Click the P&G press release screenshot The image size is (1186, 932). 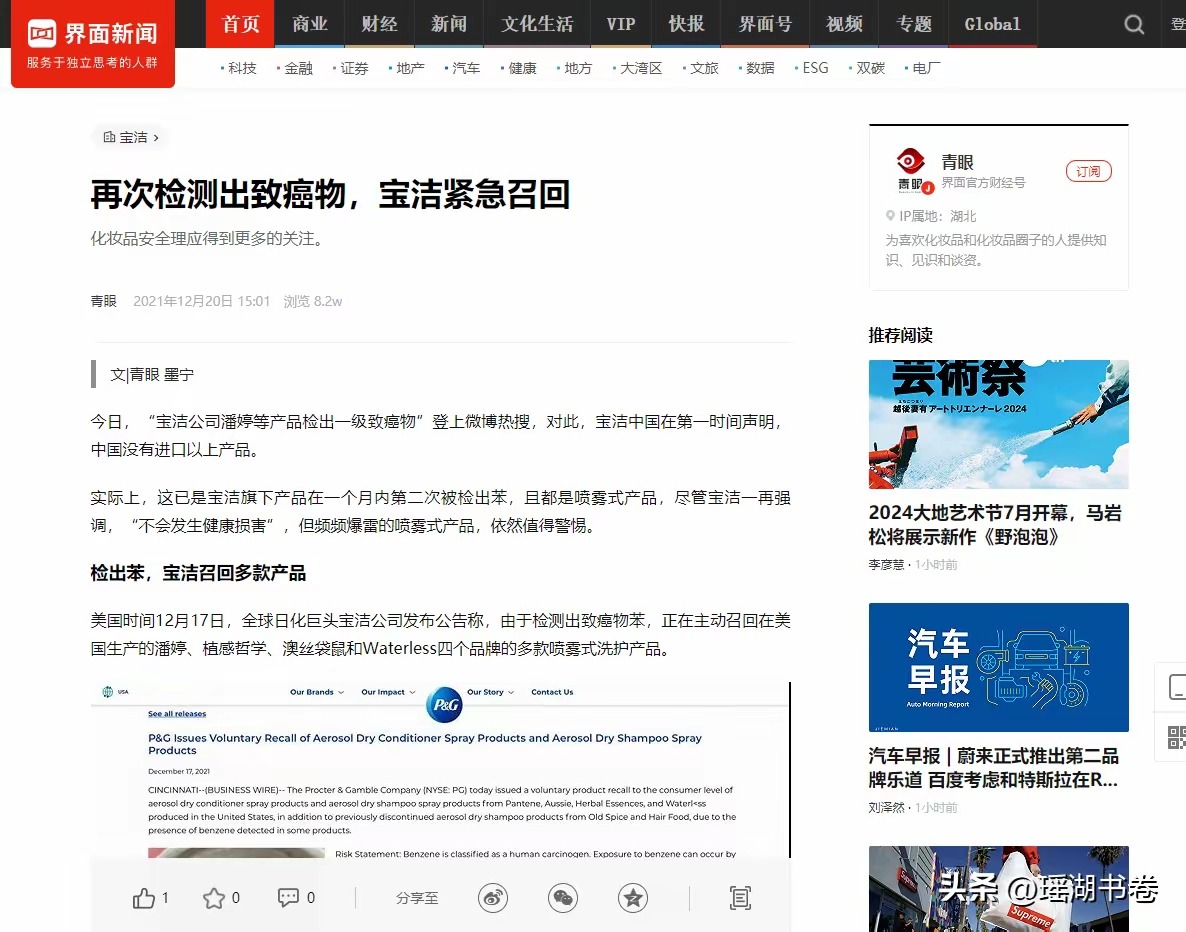[x=440, y=769]
